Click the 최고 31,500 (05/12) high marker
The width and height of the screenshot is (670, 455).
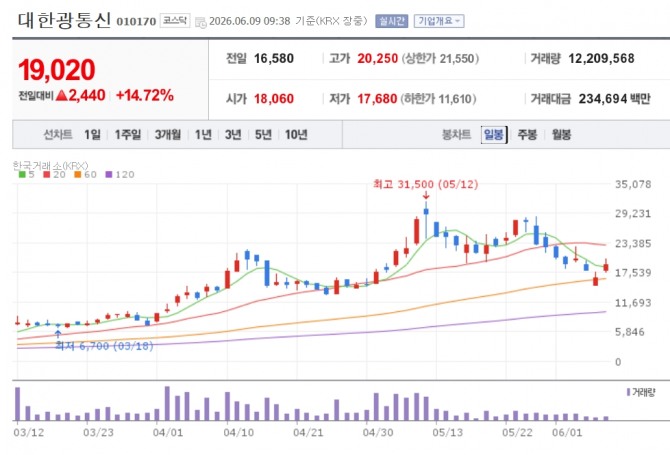pos(426,184)
